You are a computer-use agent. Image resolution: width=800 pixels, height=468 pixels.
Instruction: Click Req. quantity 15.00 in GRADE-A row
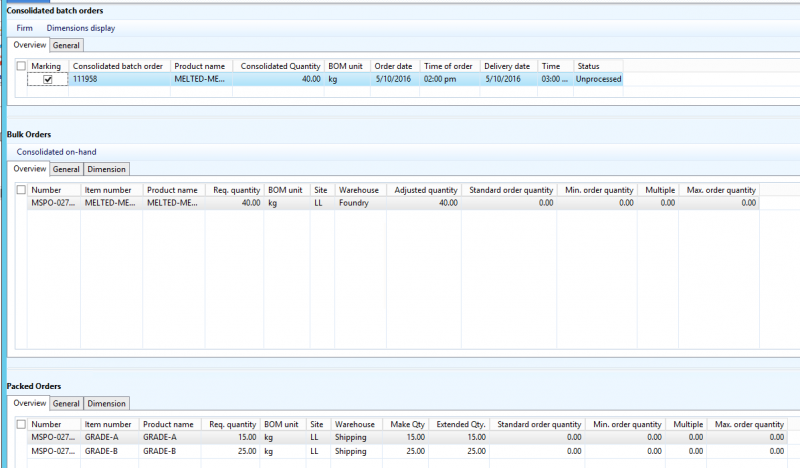pyautogui.click(x=230, y=437)
